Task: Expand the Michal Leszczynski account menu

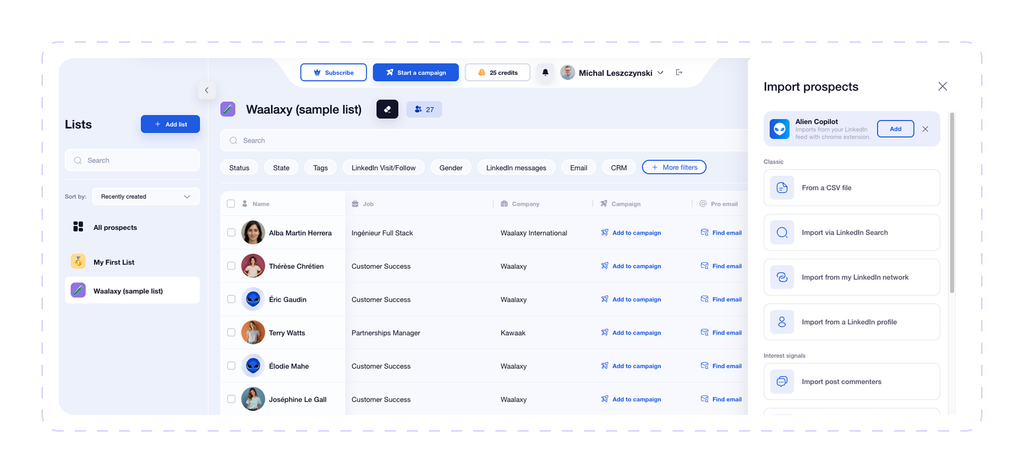Action: pos(660,73)
